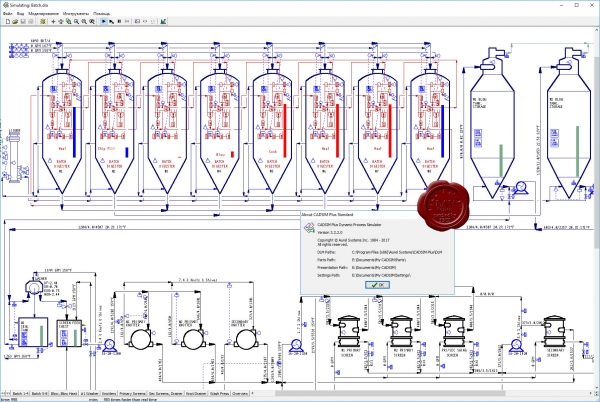The image size is (600, 402).
Task: Click the green copy pages toolbar icon
Action: click(x=68, y=22)
